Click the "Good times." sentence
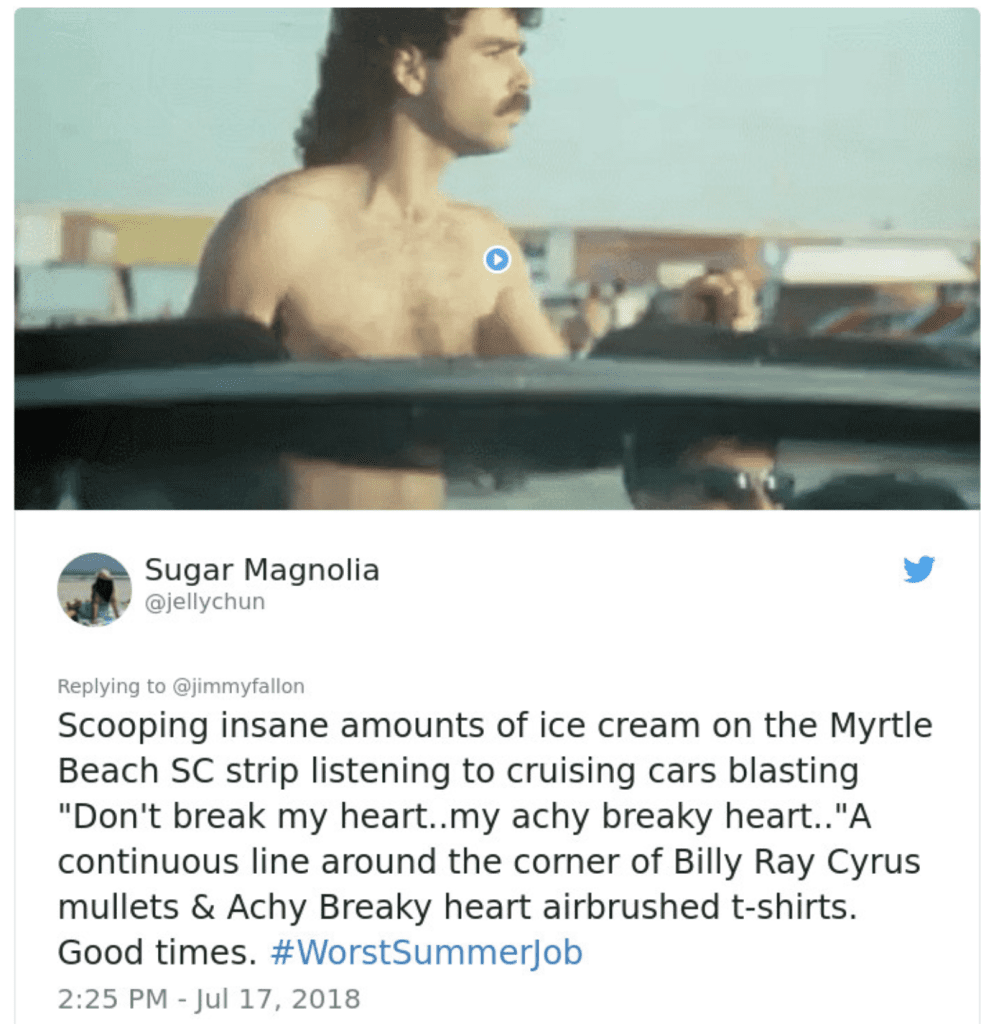Screen dimensions: 981x1024 [x=157, y=952]
